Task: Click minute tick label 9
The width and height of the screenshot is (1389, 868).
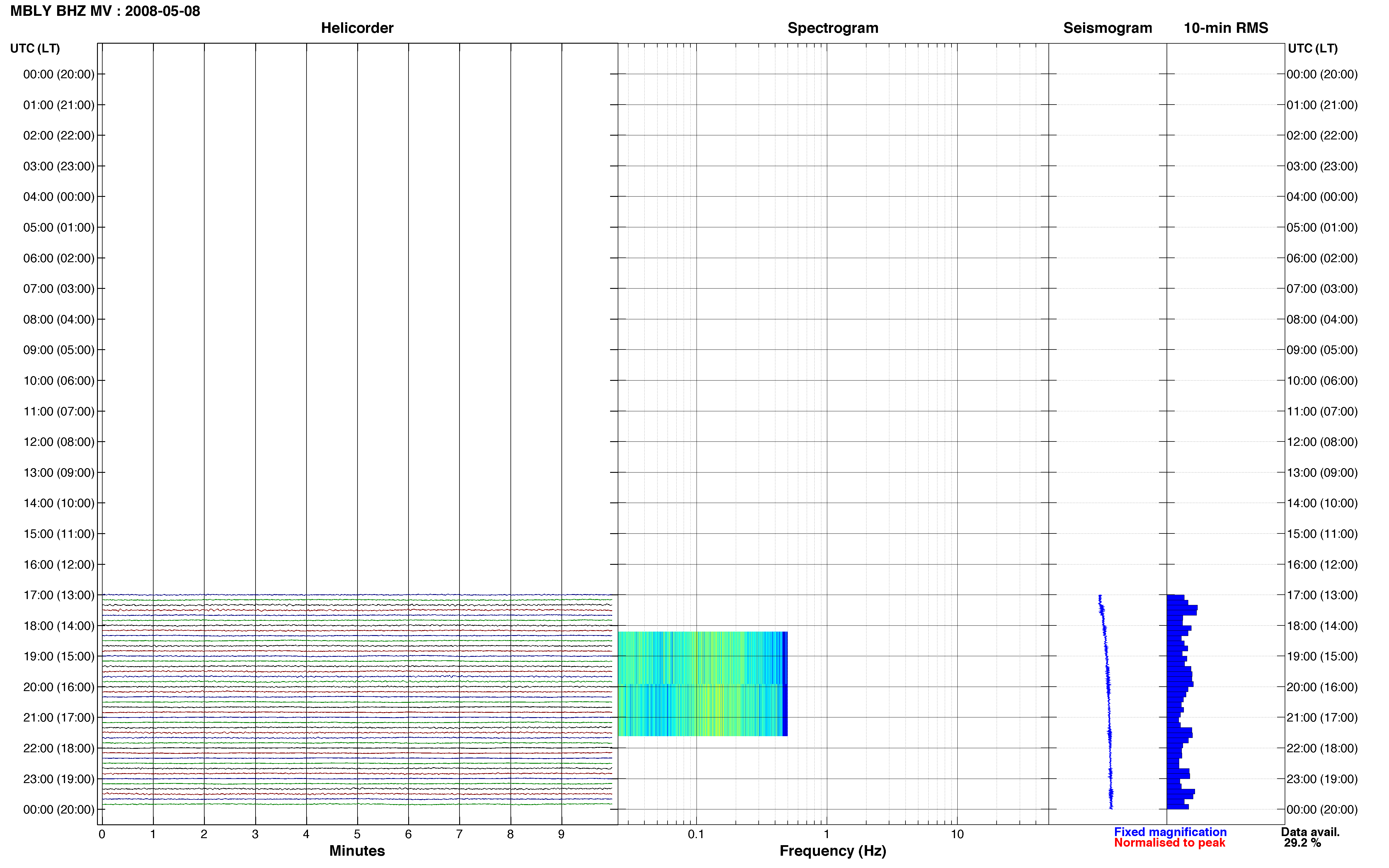Action: tap(561, 834)
